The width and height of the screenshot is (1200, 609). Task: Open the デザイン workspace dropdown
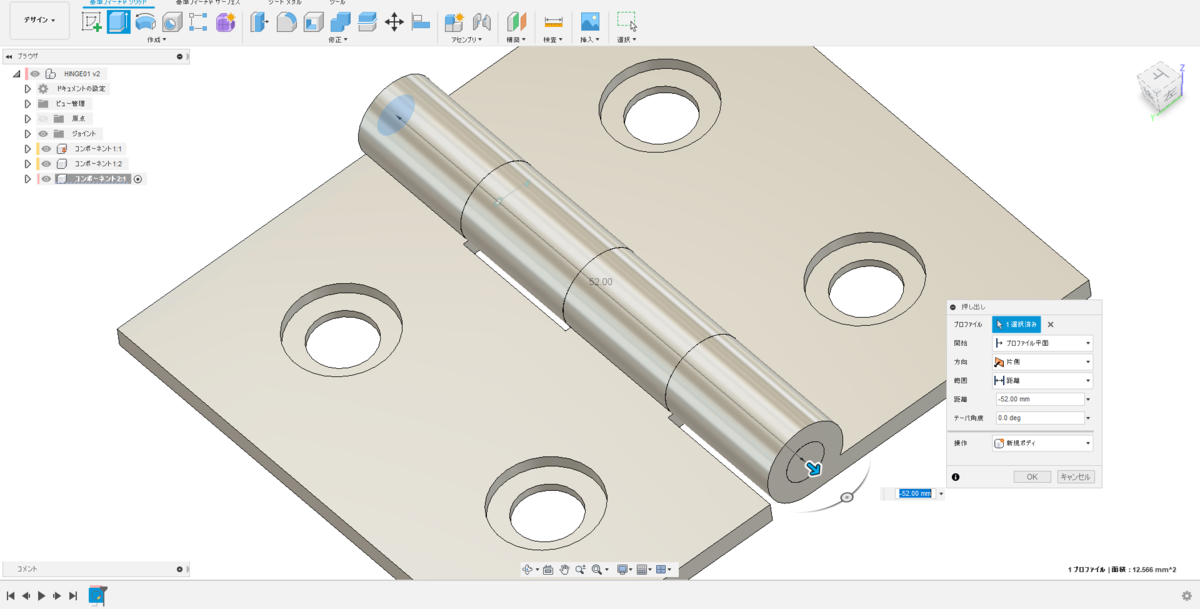click(x=40, y=19)
